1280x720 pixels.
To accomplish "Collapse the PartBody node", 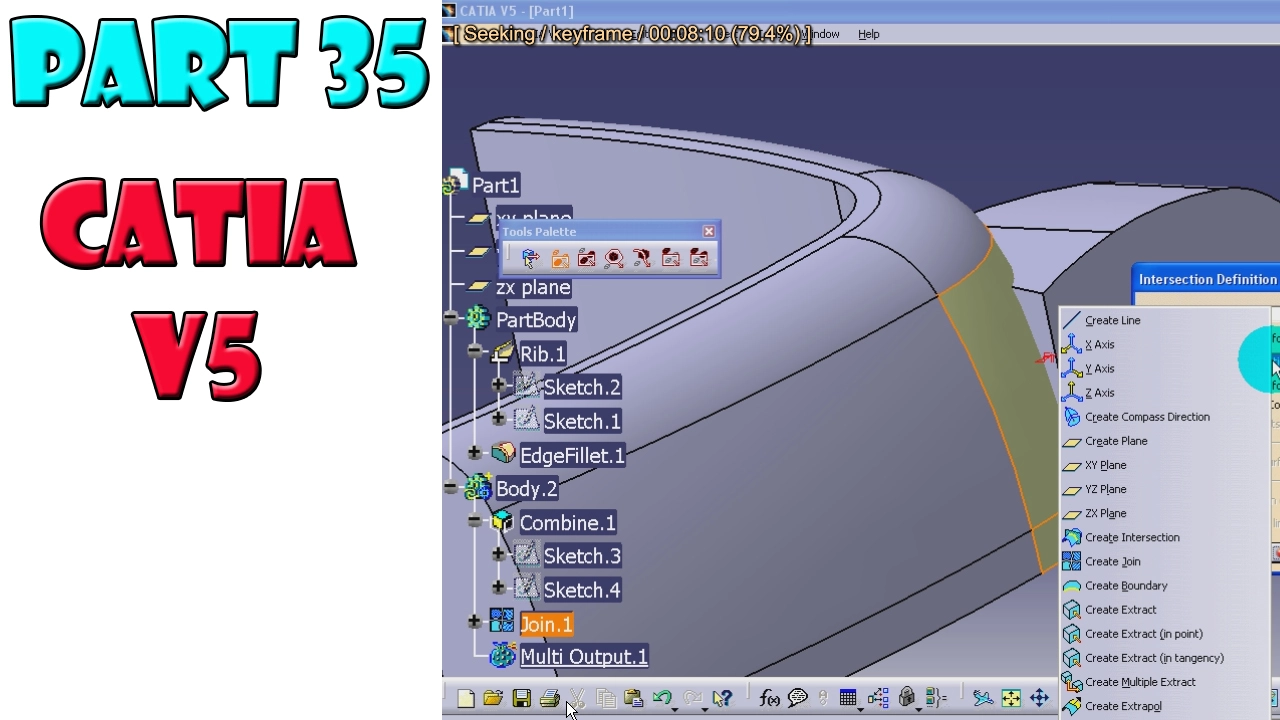I will click(452, 318).
